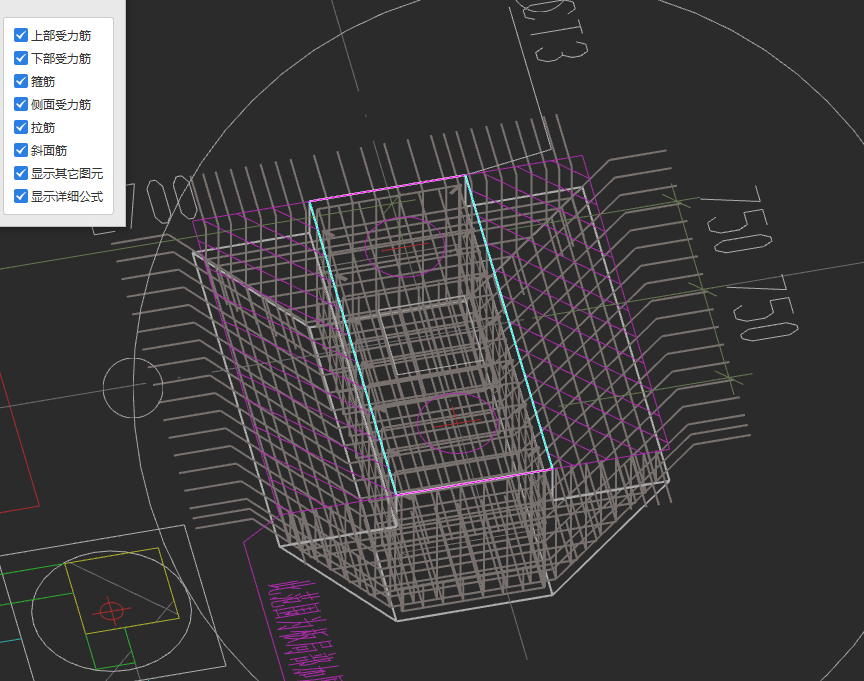
Task: Toggle the 下部受力筋 checkbox
Action: pyautogui.click(x=21, y=58)
